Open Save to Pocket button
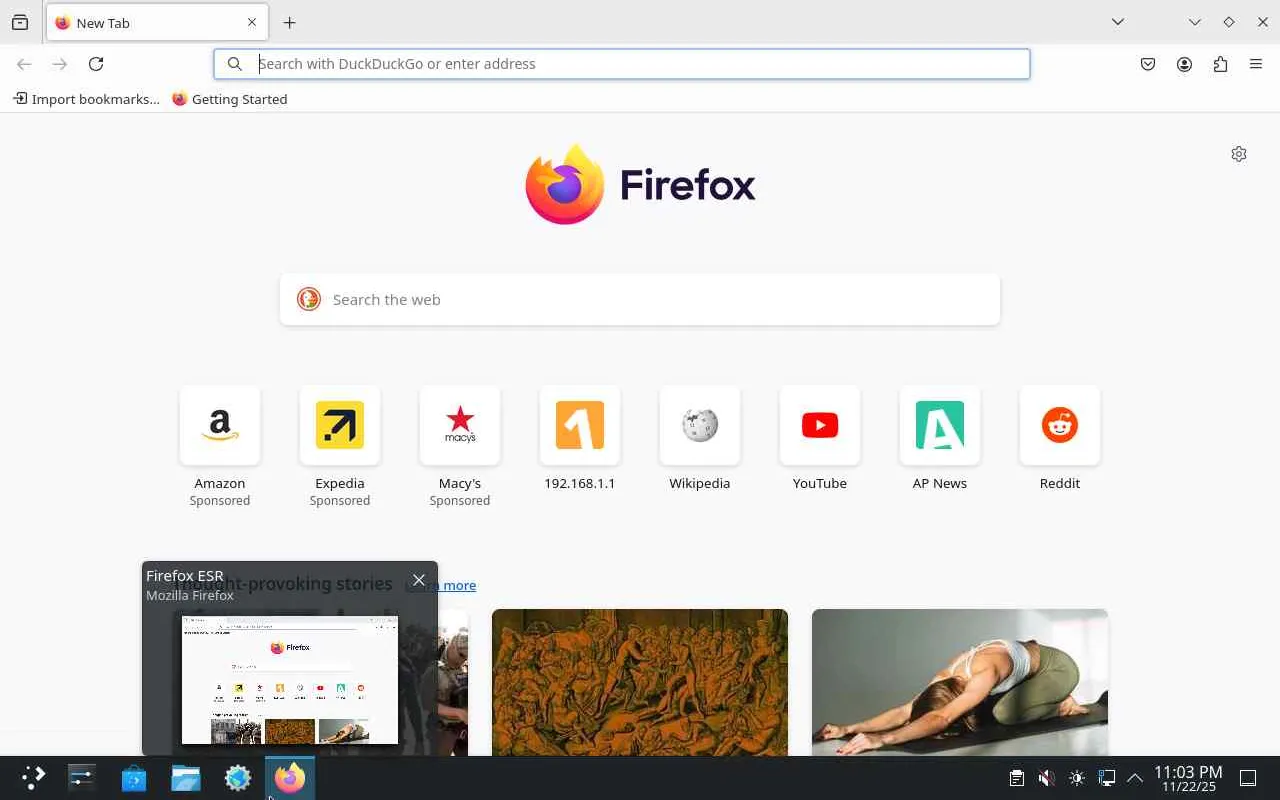 (x=1148, y=64)
